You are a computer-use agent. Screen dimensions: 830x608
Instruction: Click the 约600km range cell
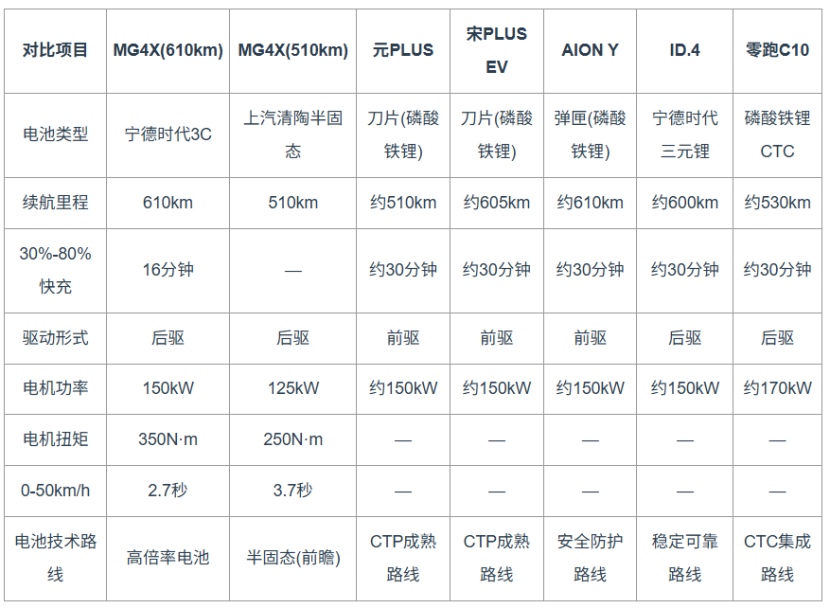(x=684, y=203)
